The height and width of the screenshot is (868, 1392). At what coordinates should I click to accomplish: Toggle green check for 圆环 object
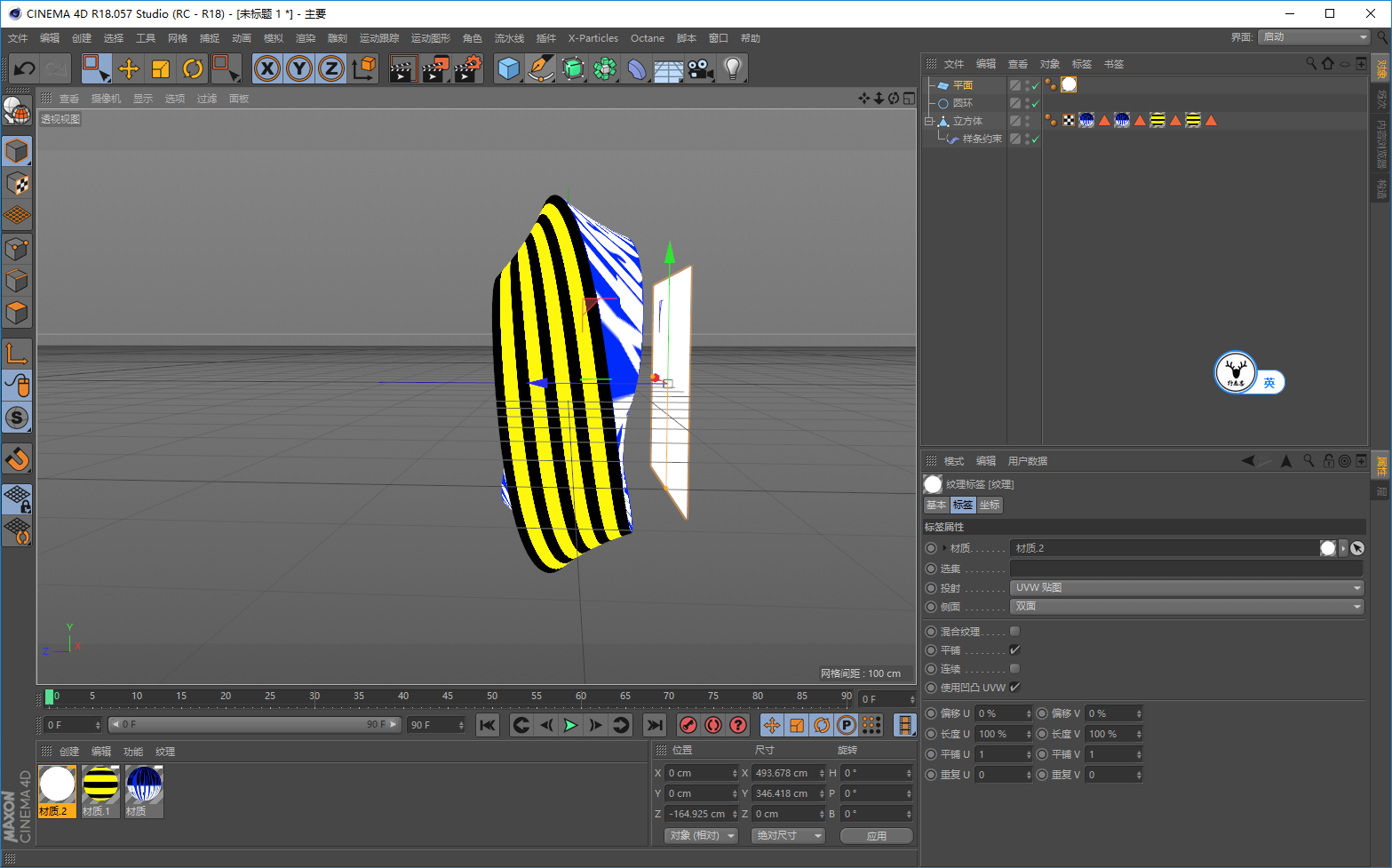point(1036,103)
